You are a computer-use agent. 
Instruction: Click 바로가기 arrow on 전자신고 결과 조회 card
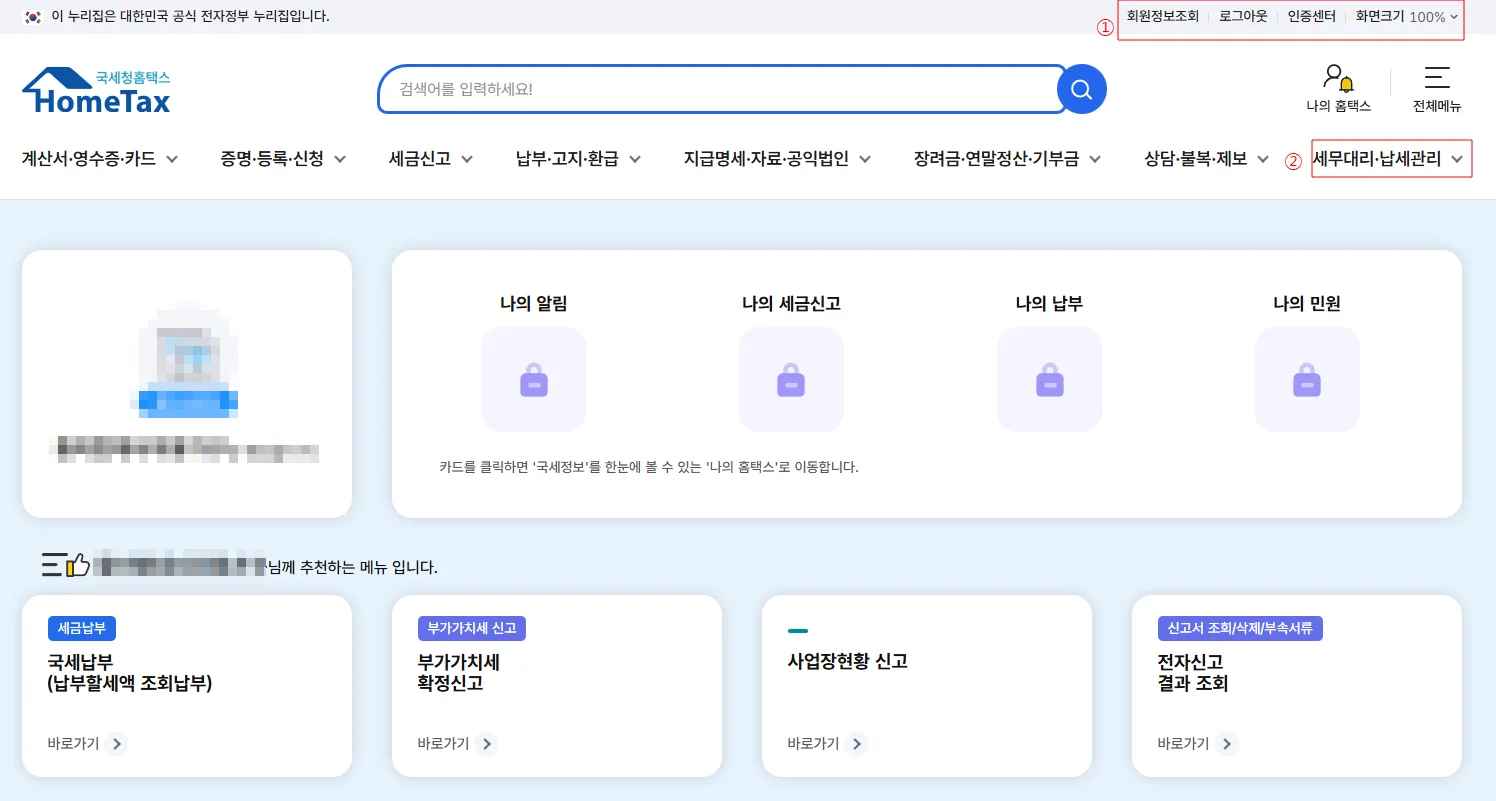tap(1227, 744)
